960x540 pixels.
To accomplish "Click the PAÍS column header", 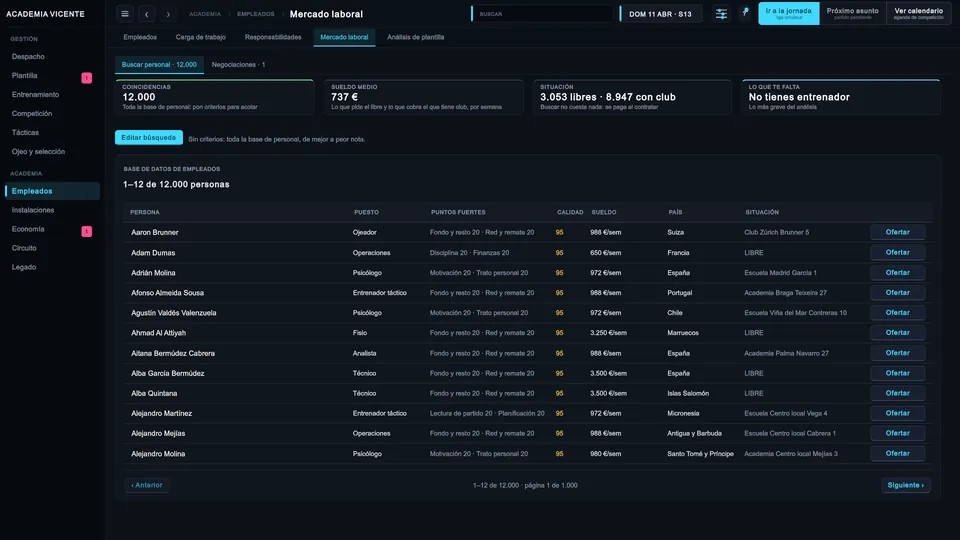I will (x=675, y=212).
